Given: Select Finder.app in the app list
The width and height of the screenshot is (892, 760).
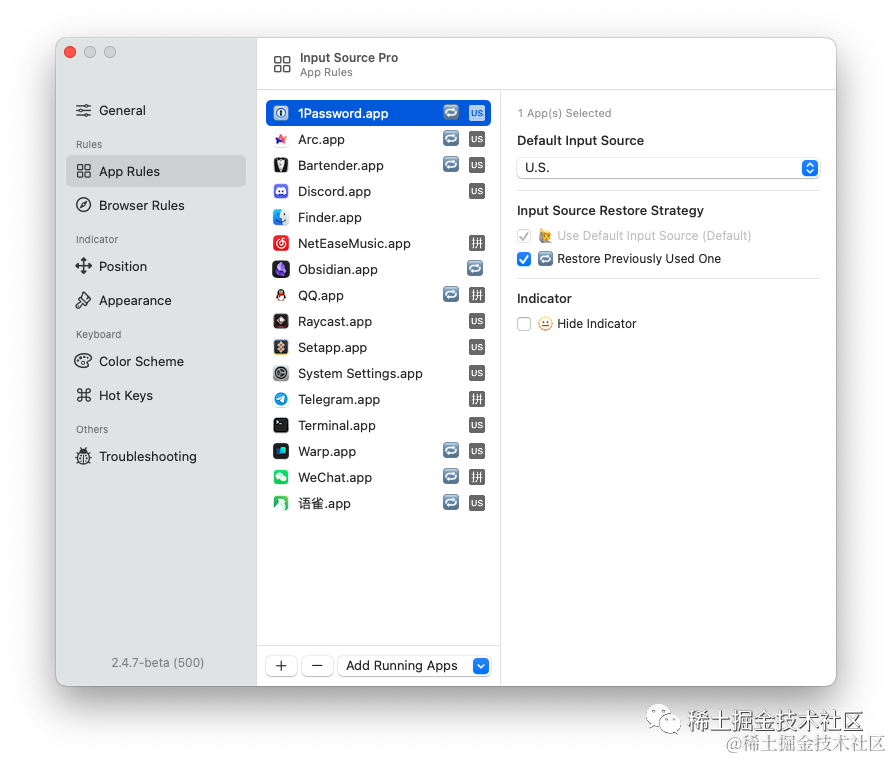Looking at the screenshot, I should click(330, 217).
